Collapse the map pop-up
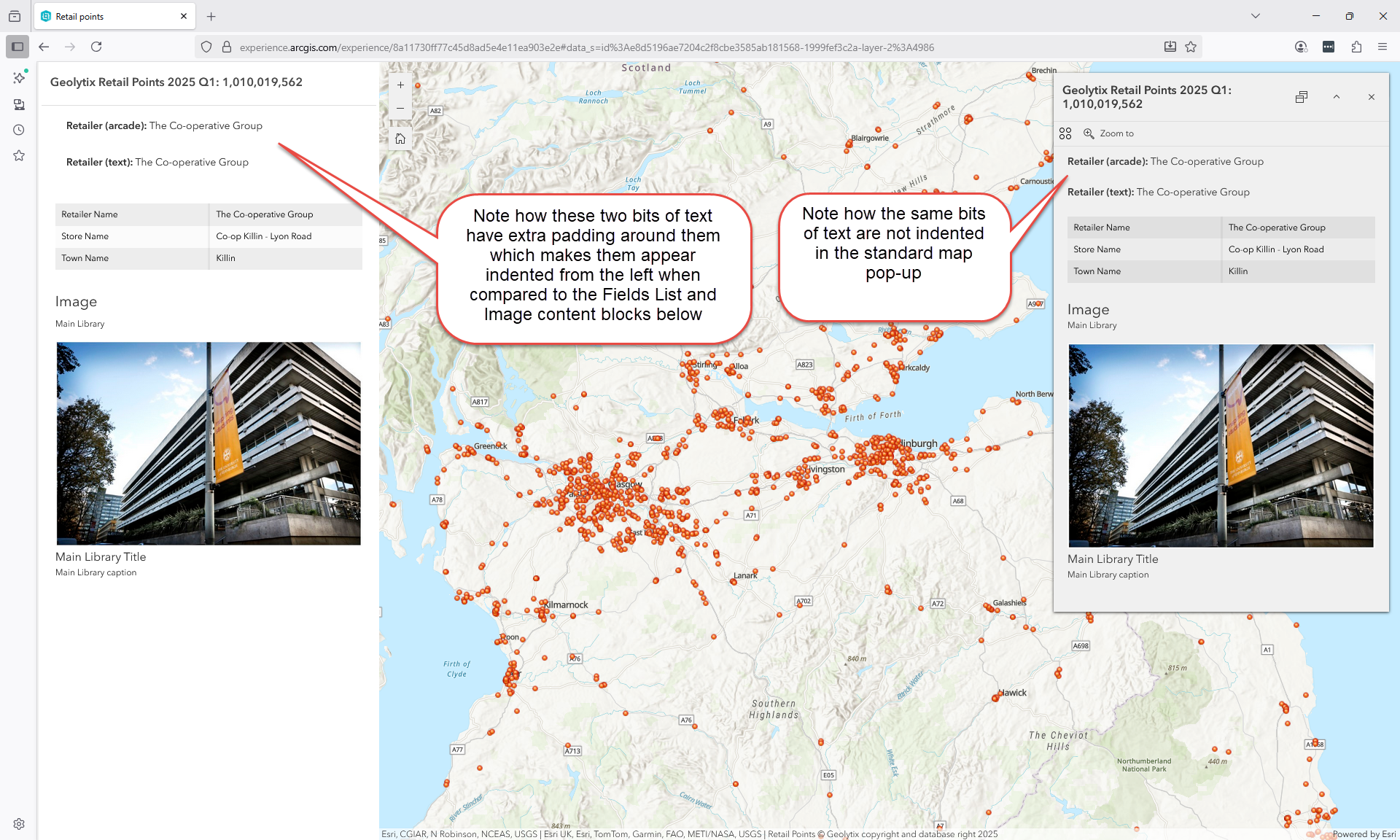Viewport: 1400px width, 840px height. (1337, 97)
